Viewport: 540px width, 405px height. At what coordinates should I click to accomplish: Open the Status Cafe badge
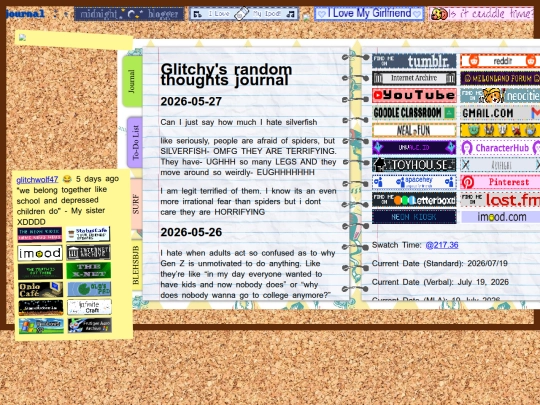[89, 235]
